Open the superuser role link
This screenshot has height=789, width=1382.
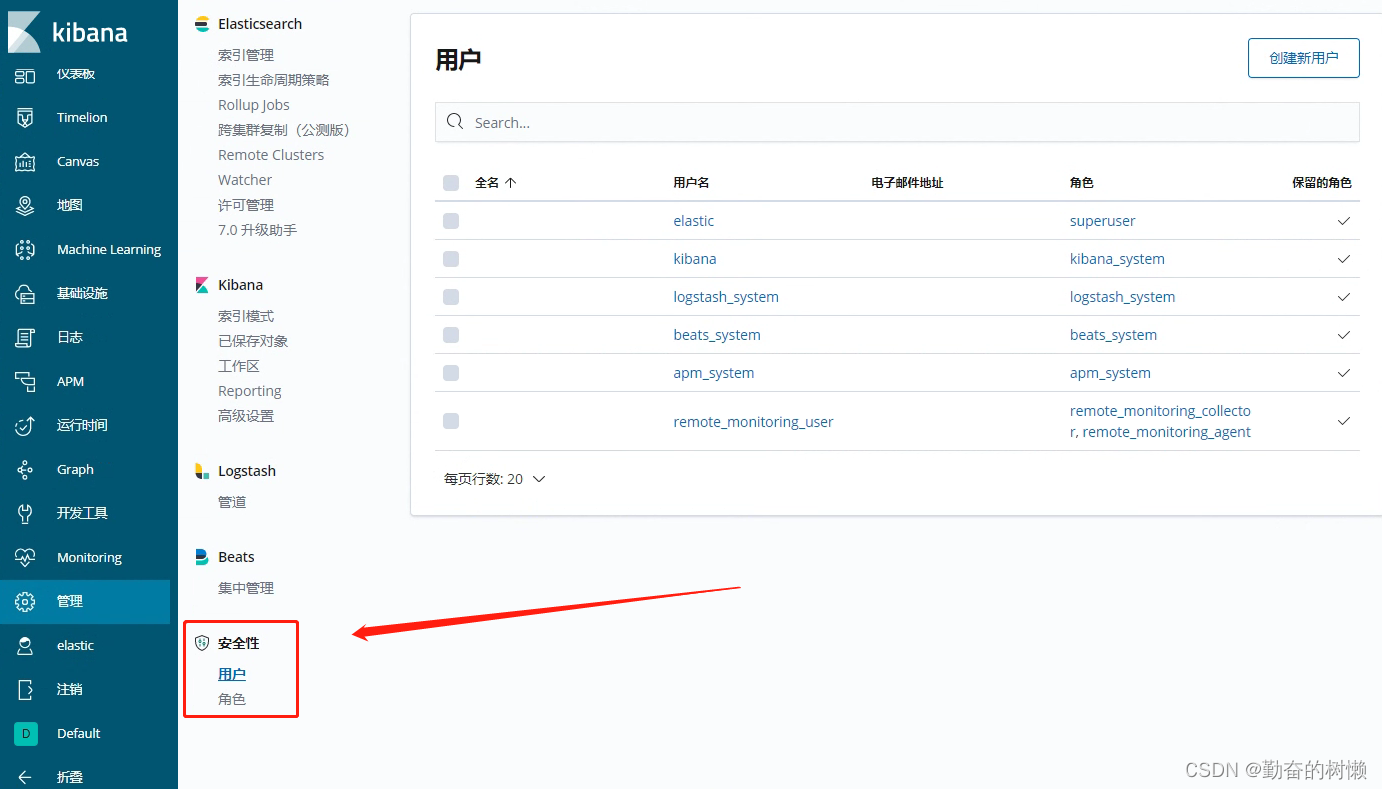point(1103,221)
